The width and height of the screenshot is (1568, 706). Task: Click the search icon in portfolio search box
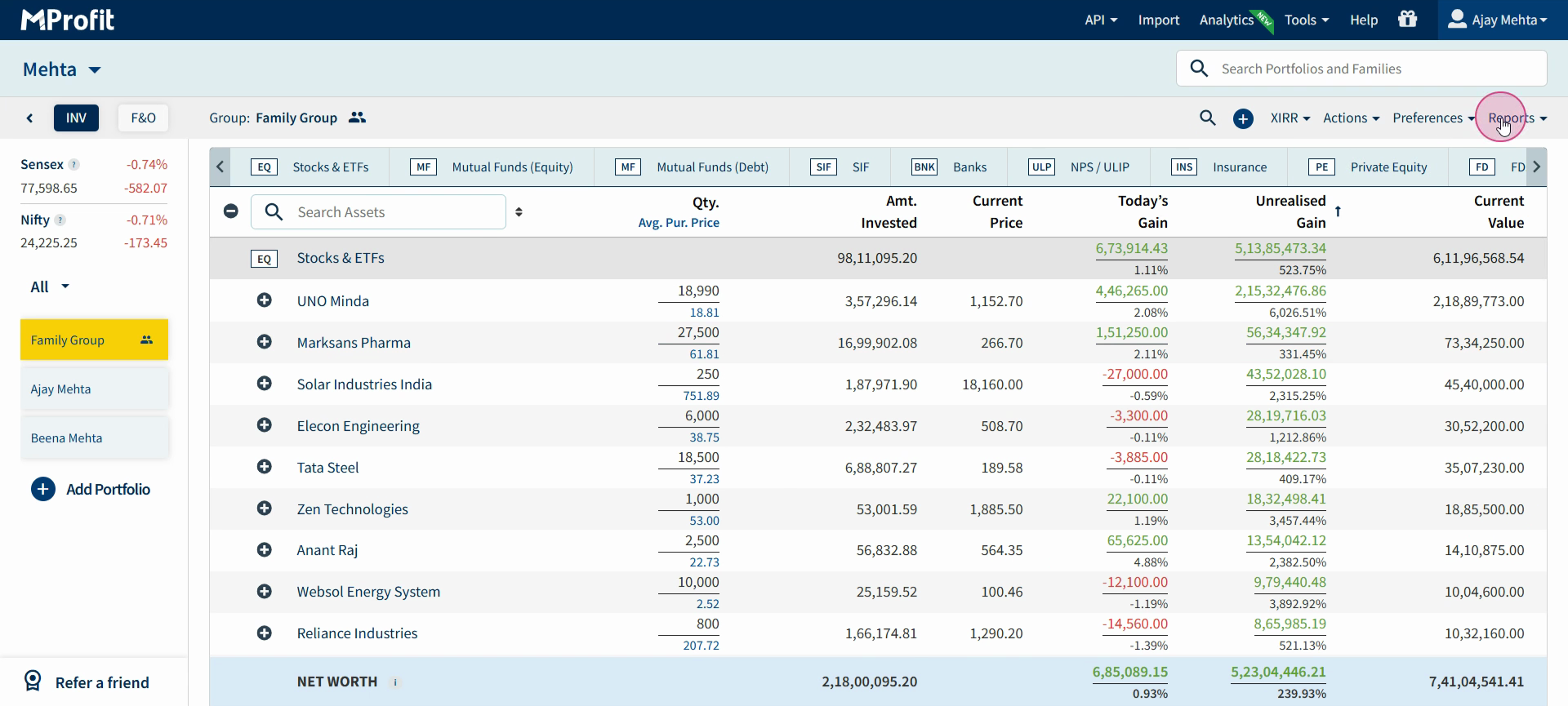tap(1199, 69)
